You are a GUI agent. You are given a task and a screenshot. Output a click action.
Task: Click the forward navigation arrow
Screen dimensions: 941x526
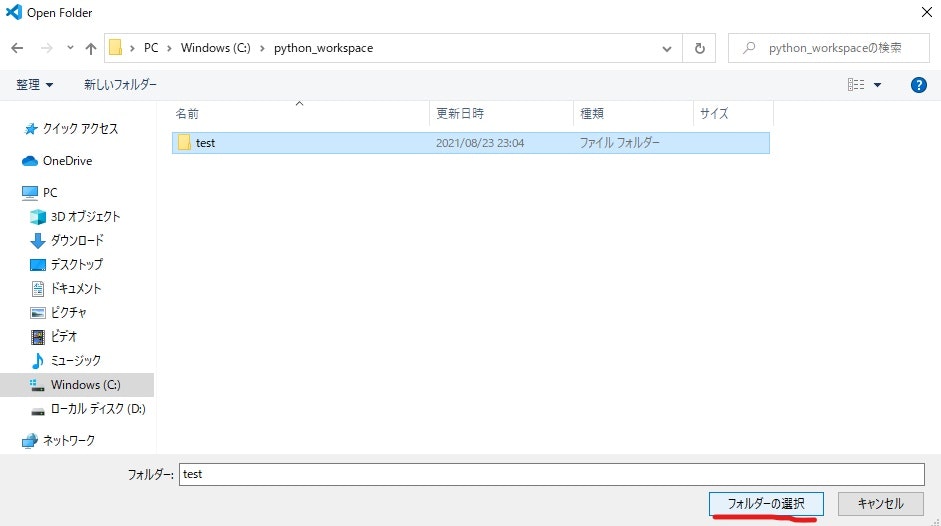click(x=46, y=48)
